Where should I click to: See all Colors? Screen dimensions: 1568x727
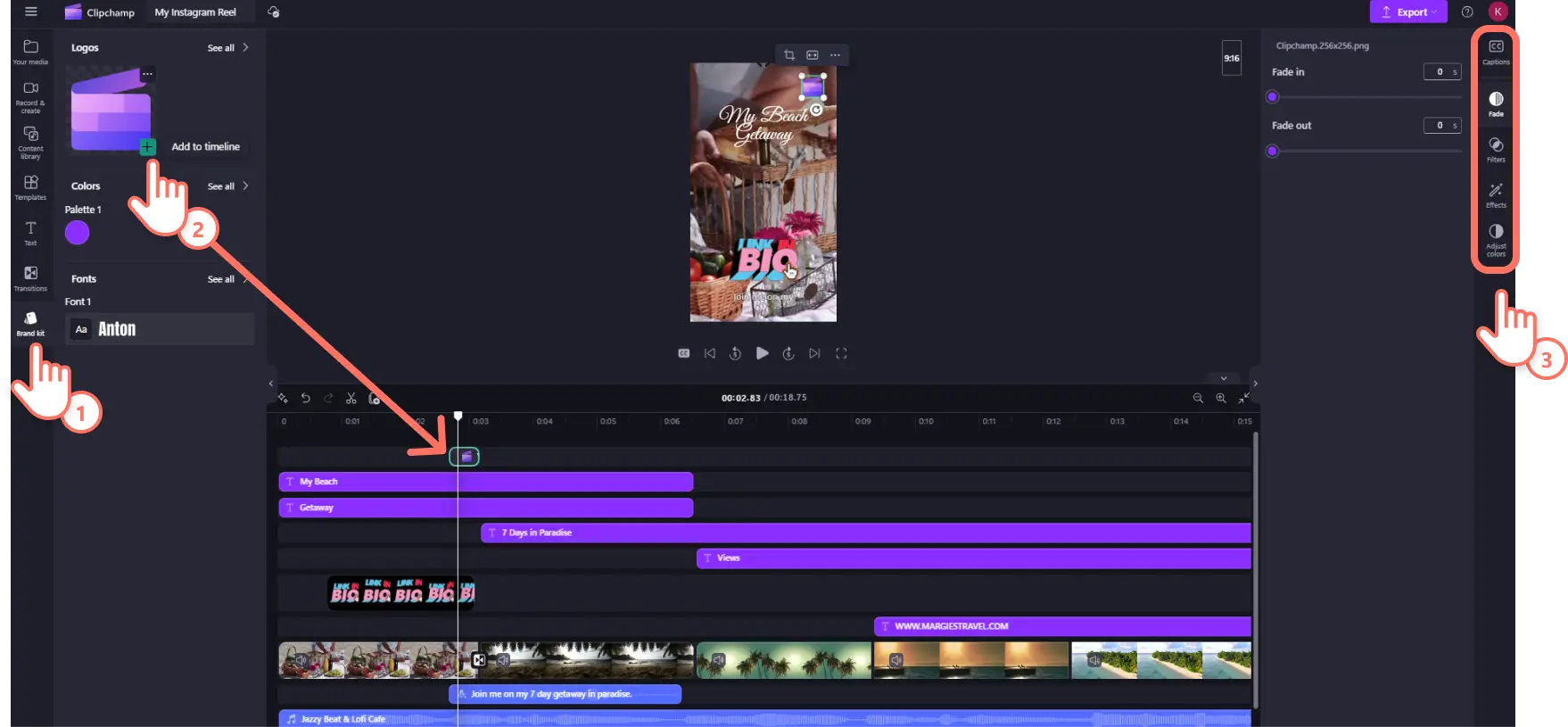227,186
